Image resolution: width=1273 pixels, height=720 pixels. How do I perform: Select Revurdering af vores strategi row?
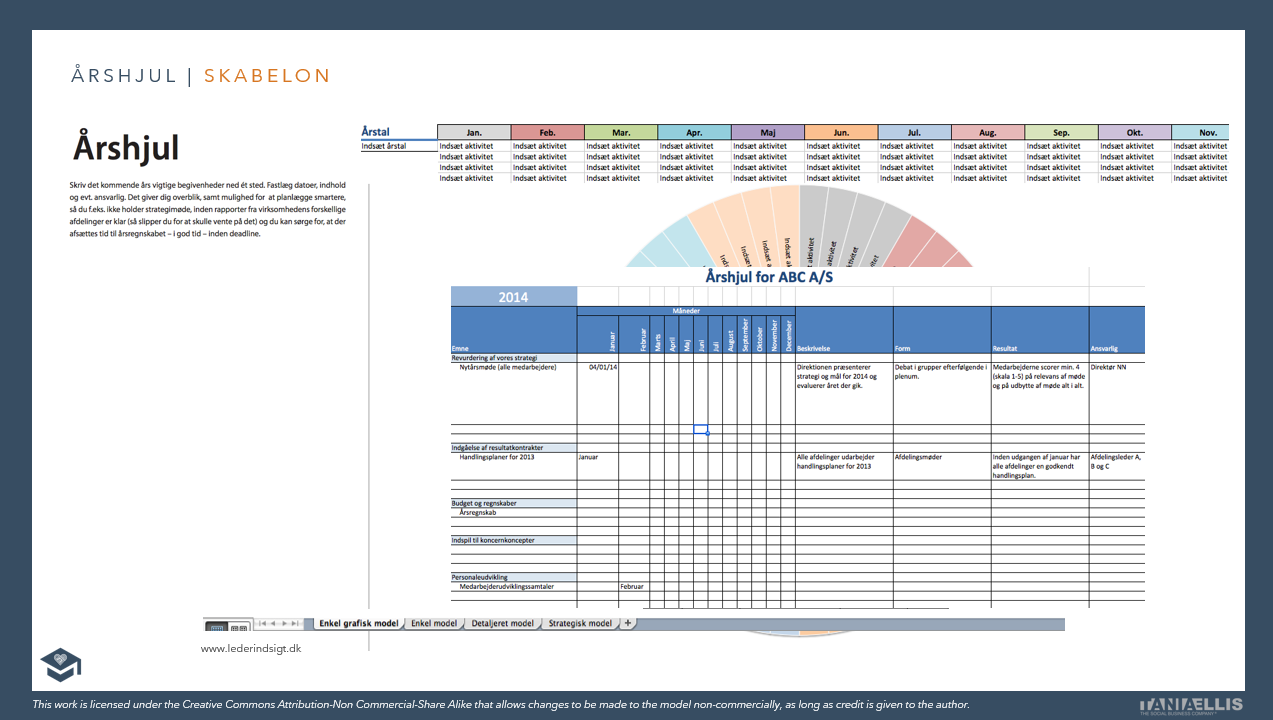[x=514, y=357]
